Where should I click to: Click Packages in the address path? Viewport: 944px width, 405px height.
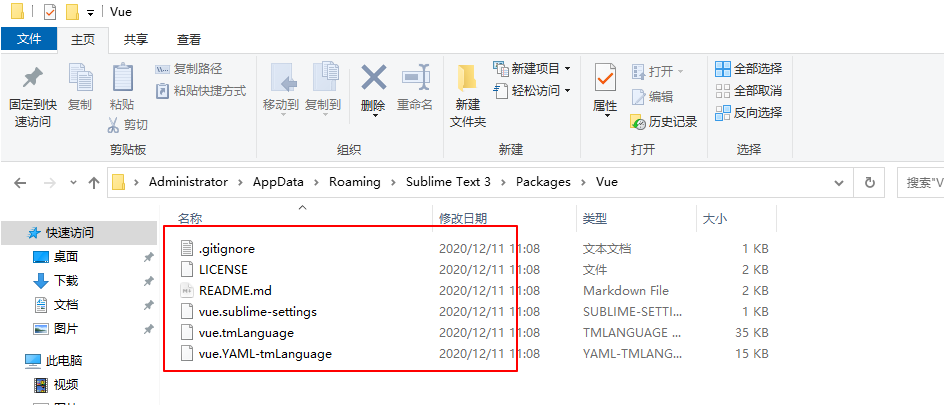pos(543,182)
